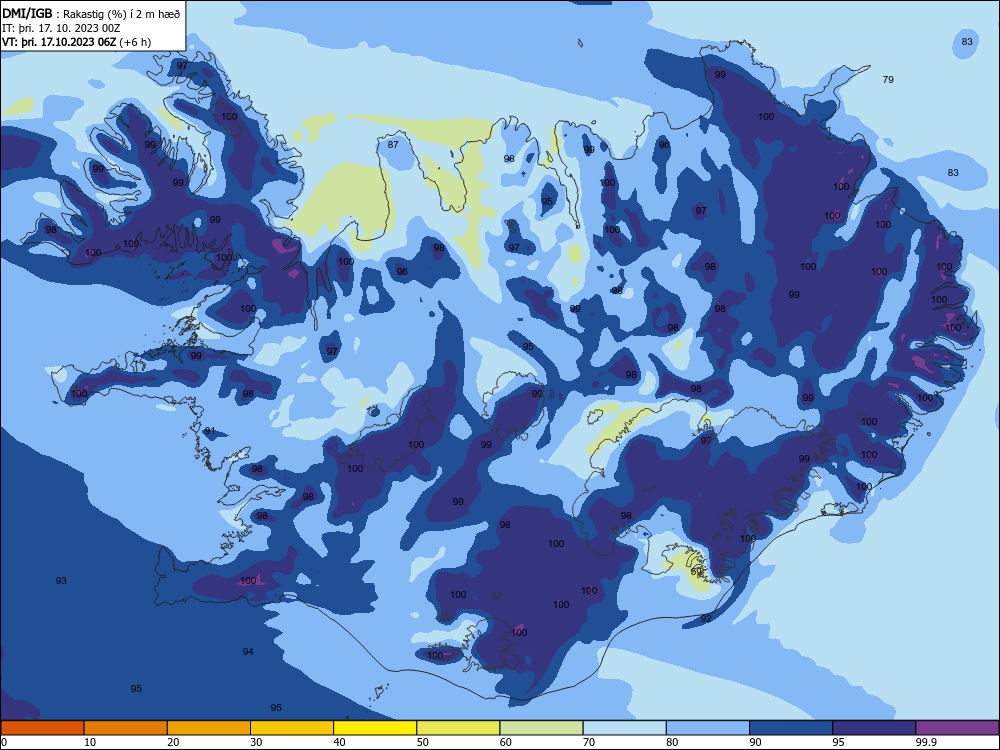Click the legend scale label '20'
This screenshot has height=750, width=1000.
(x=173, y=742)
